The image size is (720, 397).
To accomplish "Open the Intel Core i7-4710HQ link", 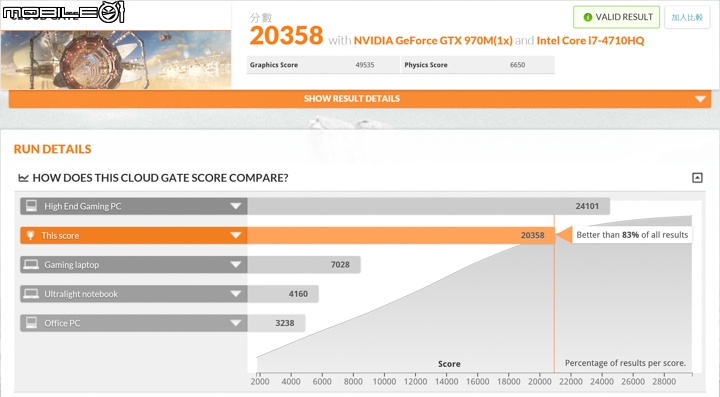I will click(590, 40).
